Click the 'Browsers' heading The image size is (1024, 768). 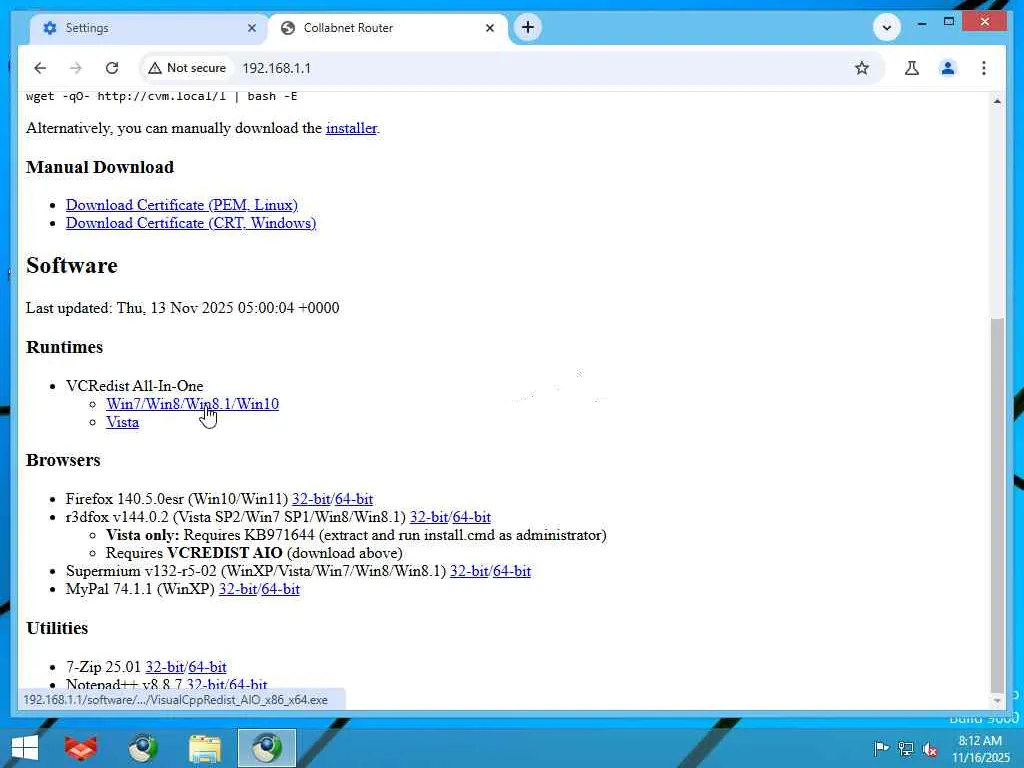63,460
